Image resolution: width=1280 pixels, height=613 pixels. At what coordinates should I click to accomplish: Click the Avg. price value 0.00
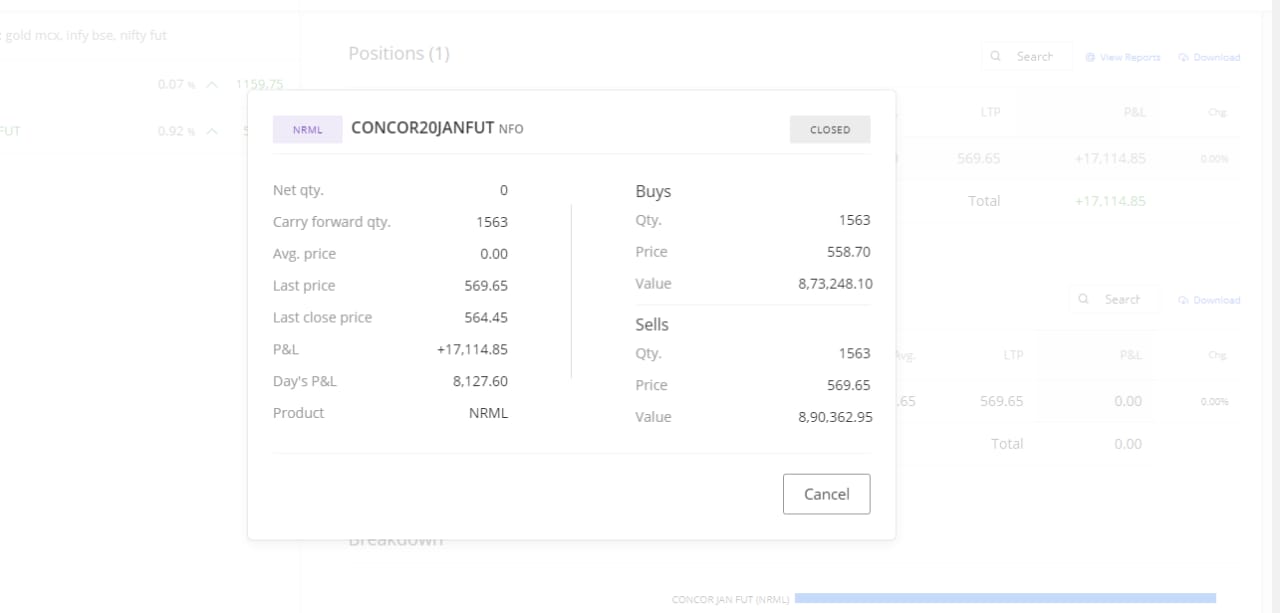point(494,254)
